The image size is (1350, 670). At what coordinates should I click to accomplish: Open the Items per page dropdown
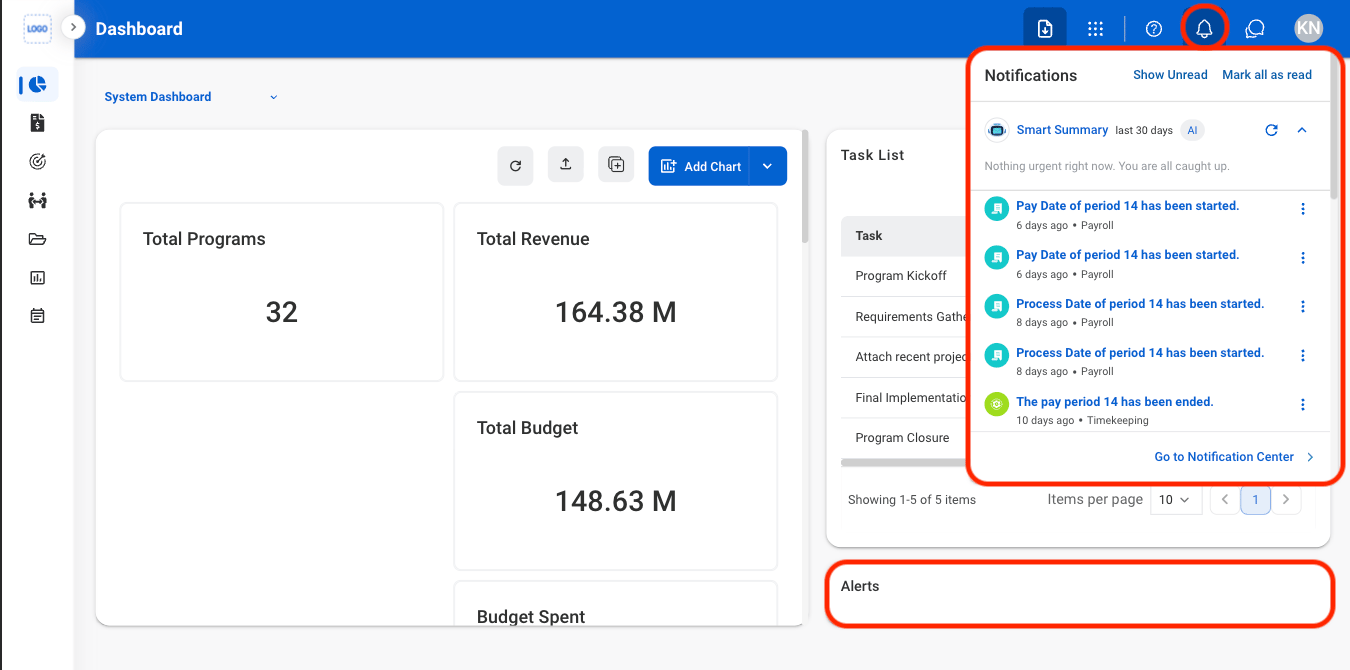[1174, 499]
